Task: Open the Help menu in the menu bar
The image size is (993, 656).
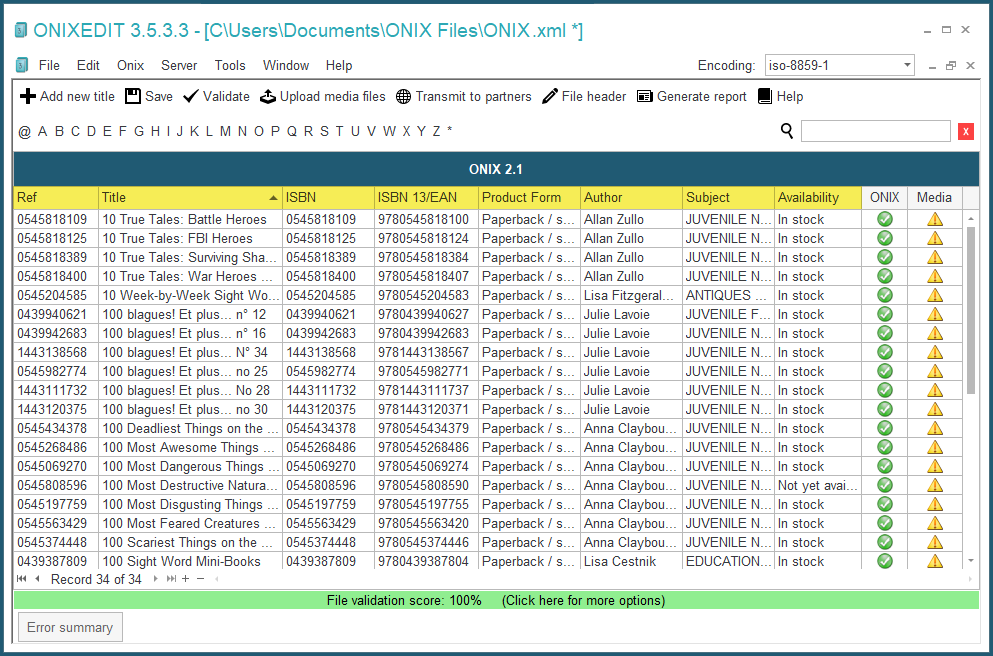Action: [x=339, y=65]
